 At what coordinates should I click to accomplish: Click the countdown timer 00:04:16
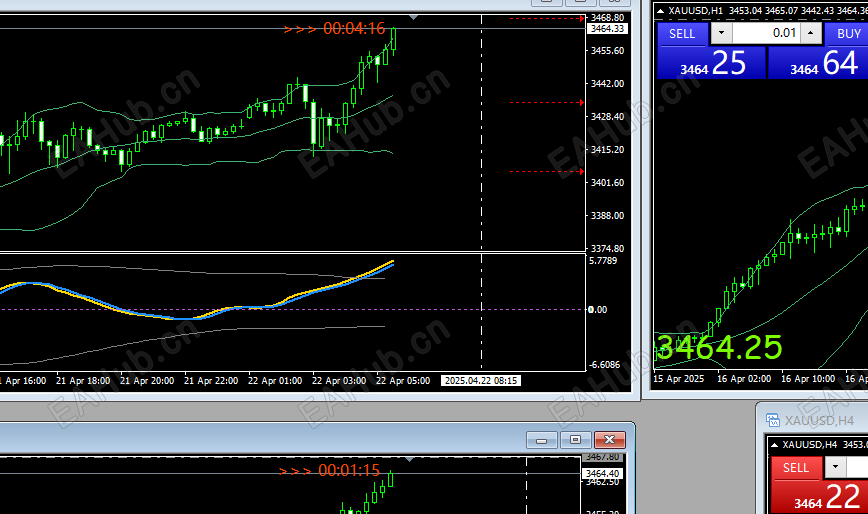(x=354, y=28)
